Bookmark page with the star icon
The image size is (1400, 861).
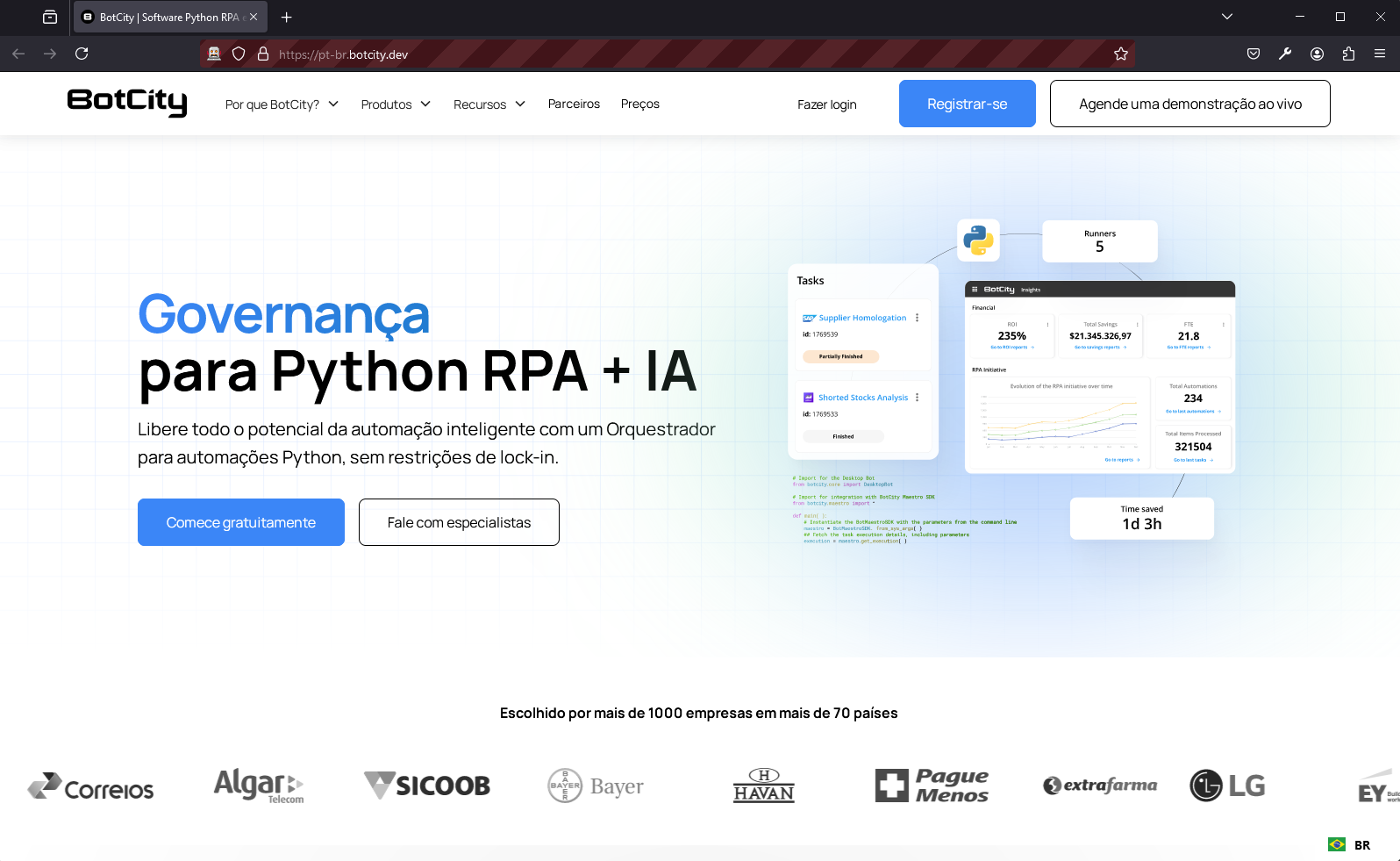pyautogui.click(x=1120, y=54)
